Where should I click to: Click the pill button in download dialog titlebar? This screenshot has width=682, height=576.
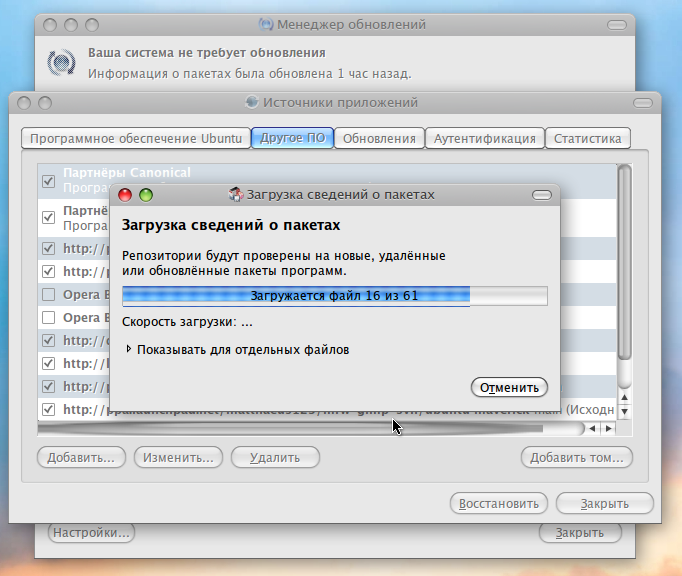(x=542, y=195)
